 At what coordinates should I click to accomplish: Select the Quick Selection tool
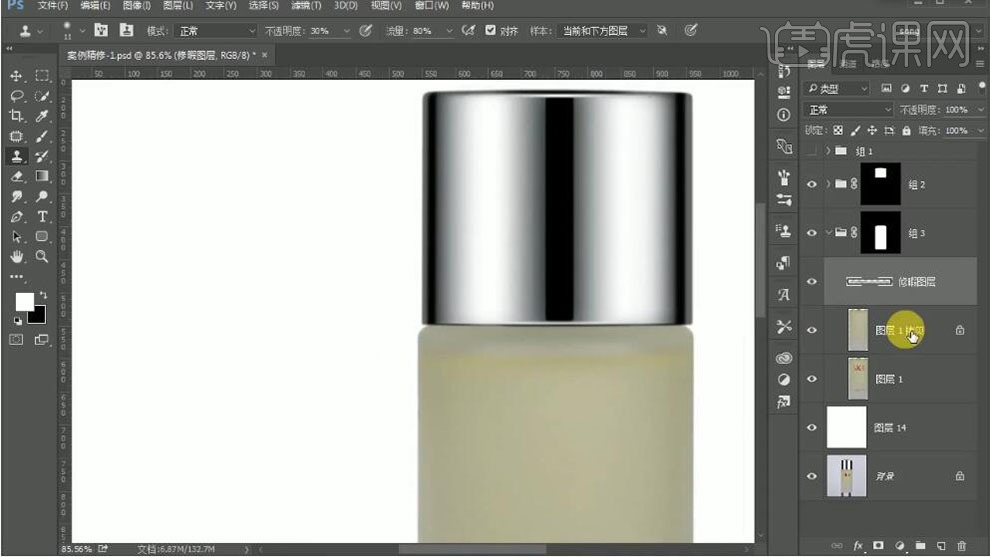point(42,96)
